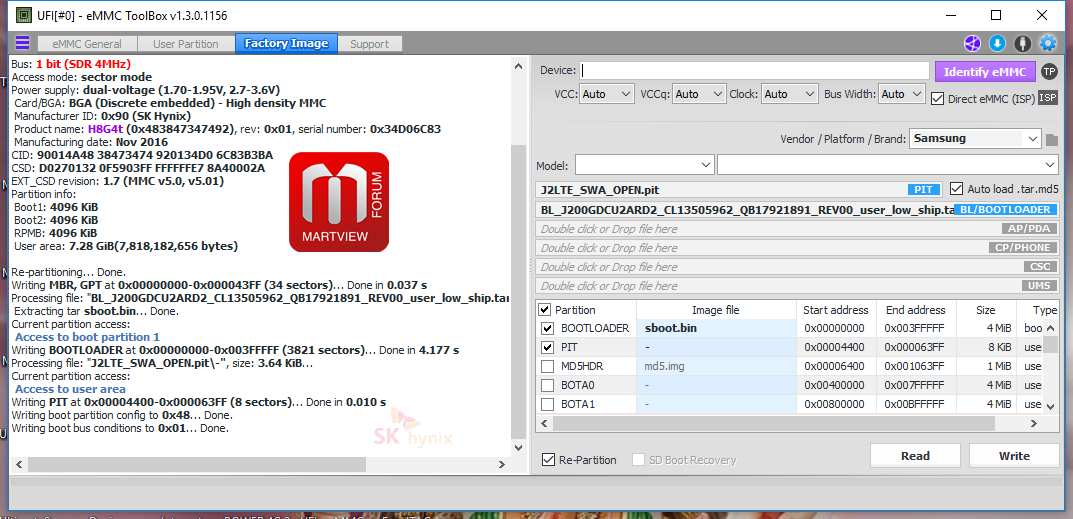Click the UFI app icon in title bar
Image resolution: width=1073 pixels, height=519 pixels.
tap(23, 14)
